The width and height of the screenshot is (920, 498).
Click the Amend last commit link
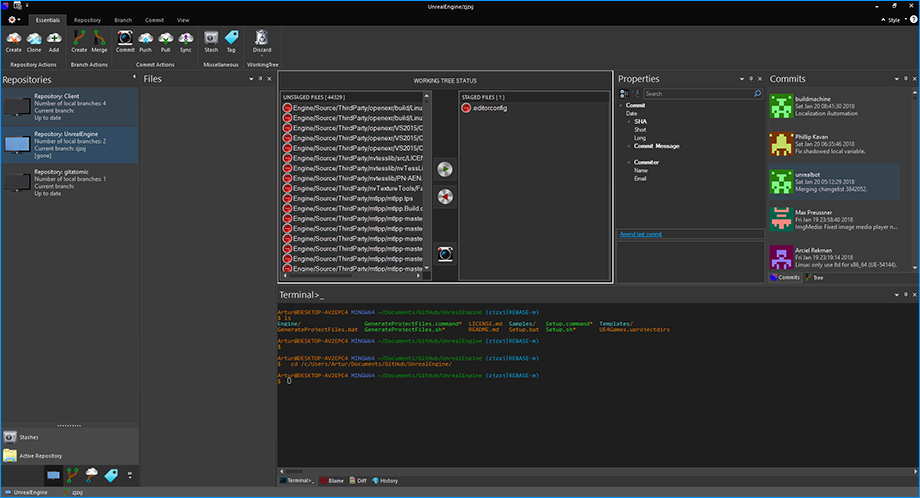click(x=639, y=234)
